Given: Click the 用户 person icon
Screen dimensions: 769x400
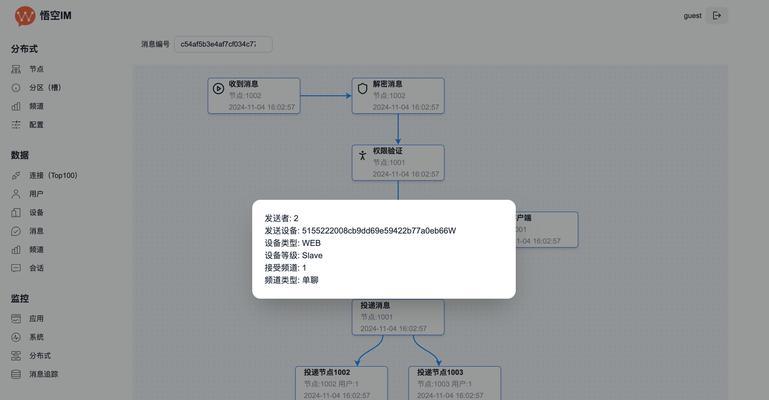Looking at the screenshot, I should pos(16,194).
